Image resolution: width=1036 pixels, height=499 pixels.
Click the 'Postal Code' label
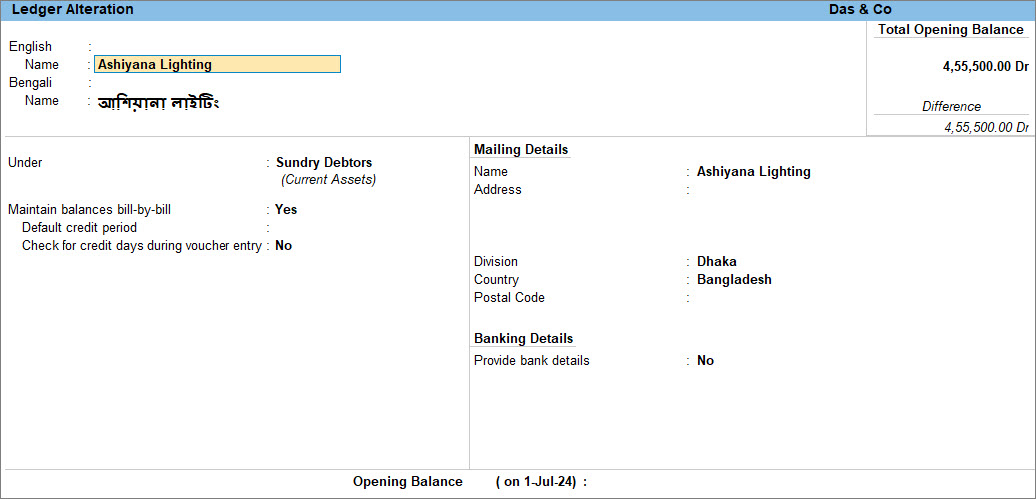[509, 297]
